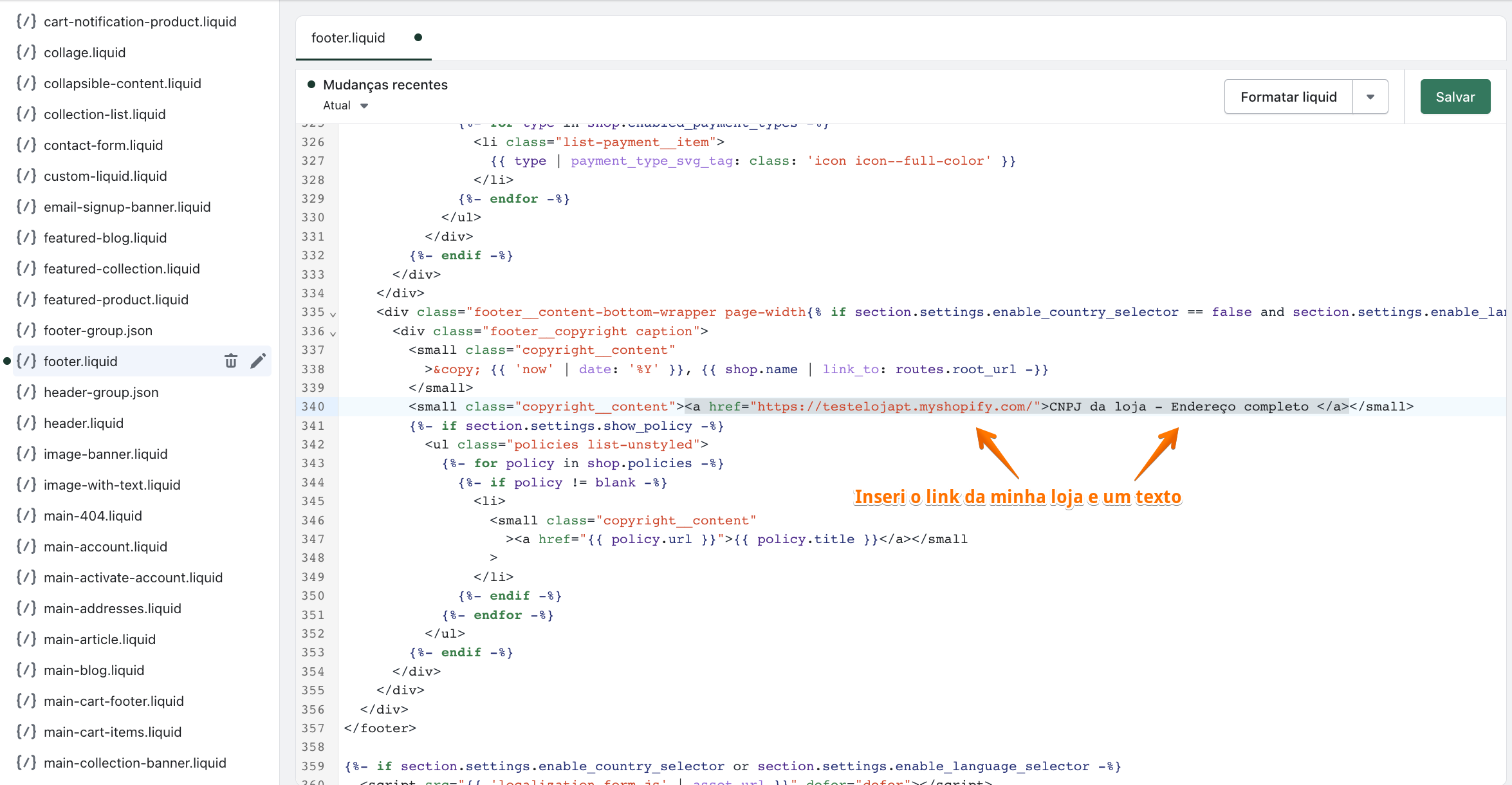This screenshot has height=785, width=1512.
Task: Click the testelojapt.myshopify.com URL in code
Action: tap(895, 407)
